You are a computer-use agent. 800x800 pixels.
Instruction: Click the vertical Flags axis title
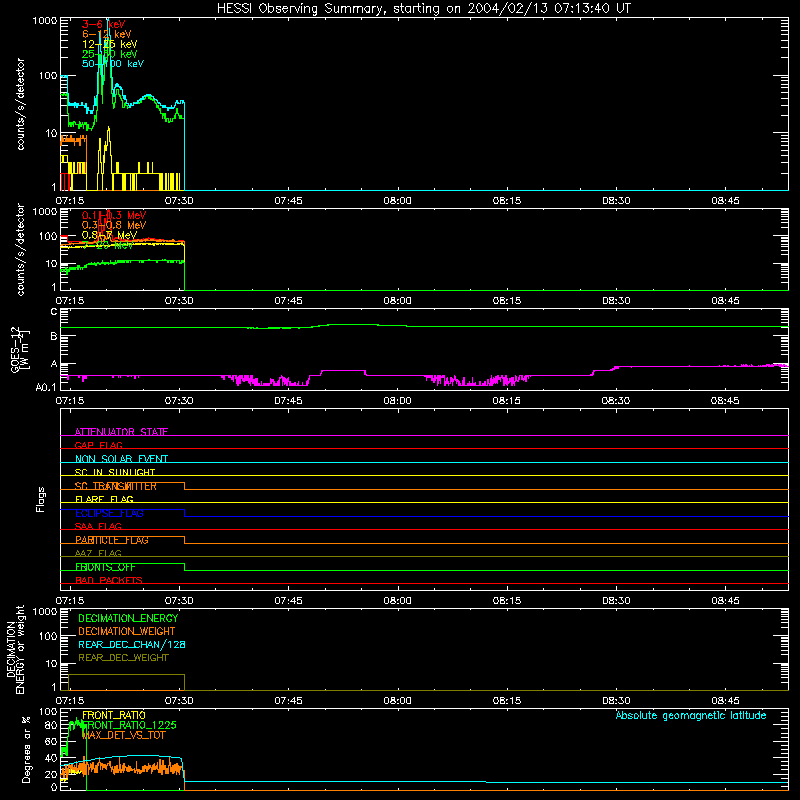tap(40, 499)
